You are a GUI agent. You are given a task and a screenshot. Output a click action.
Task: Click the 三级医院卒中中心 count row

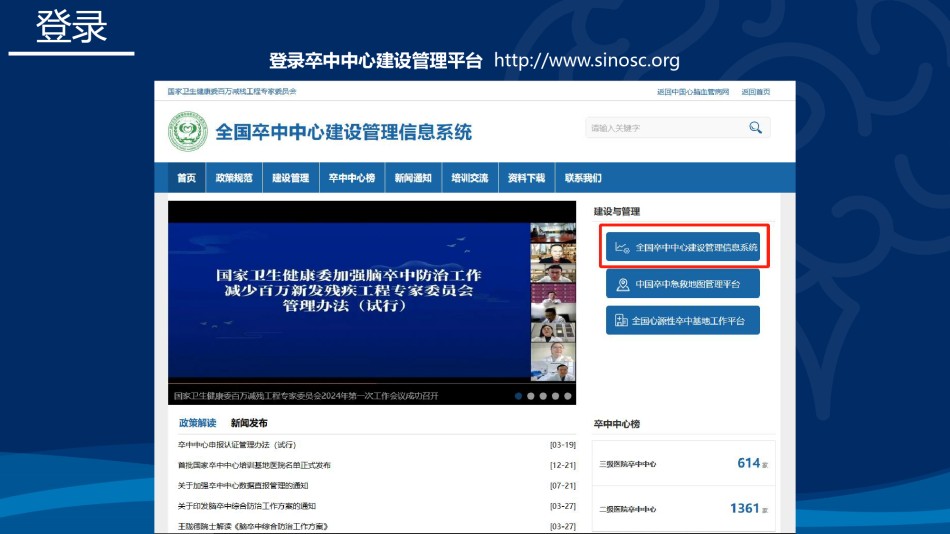(683, 464)
